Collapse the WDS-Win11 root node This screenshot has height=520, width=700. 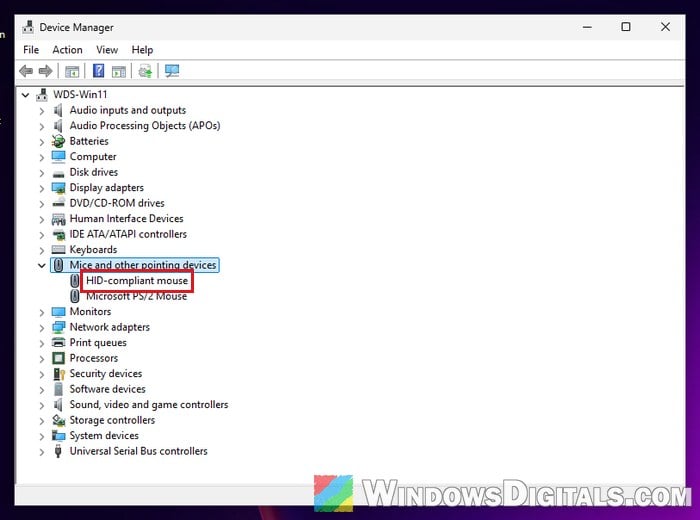(x=25, y=95)
